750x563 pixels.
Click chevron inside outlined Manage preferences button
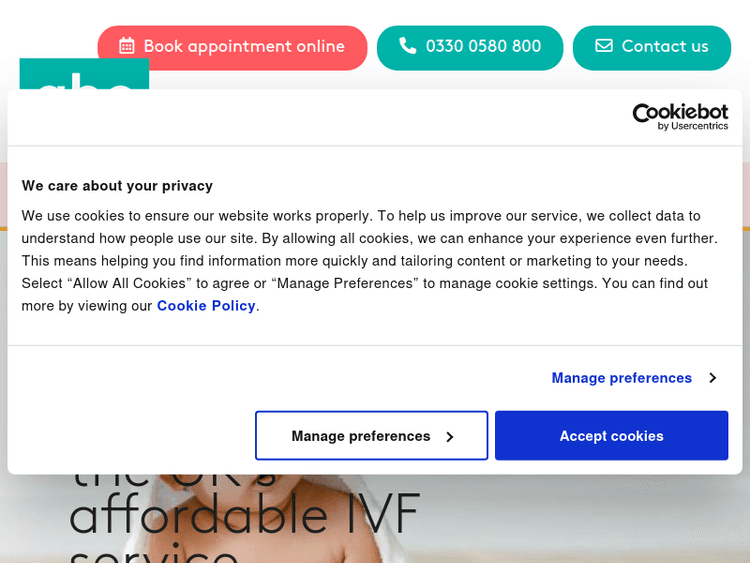pos(450,437)
